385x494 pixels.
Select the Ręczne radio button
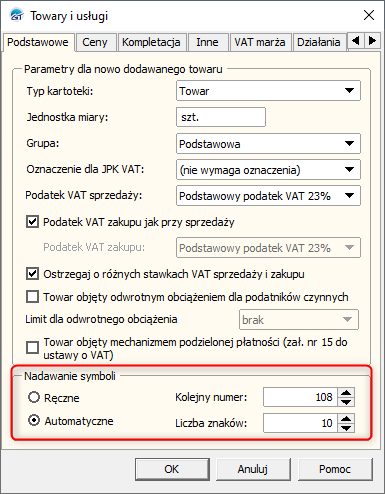(x=34, y=397)
